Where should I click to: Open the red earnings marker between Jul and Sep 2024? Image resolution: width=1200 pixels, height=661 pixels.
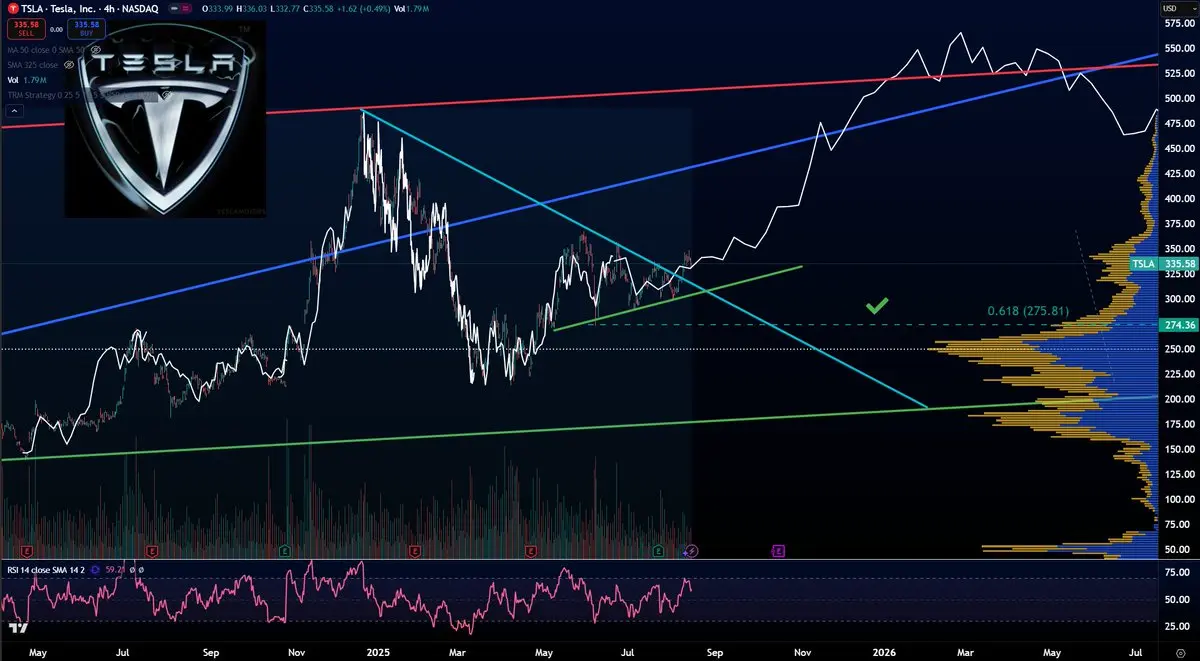[x=151, y=550]
